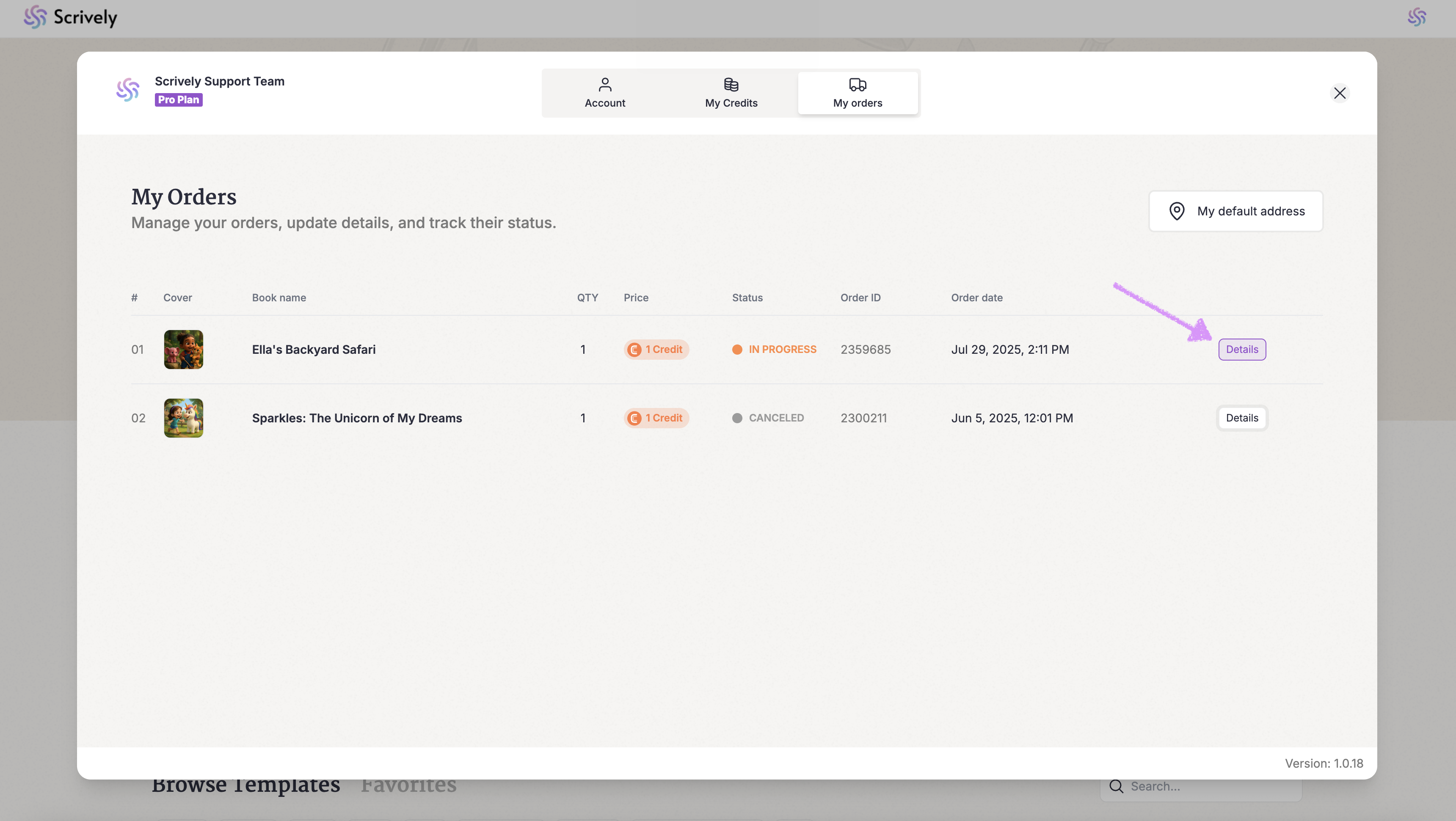Select the My orders tab
The width and height of the screenshot is (1456, 821).
pos(857,93)
